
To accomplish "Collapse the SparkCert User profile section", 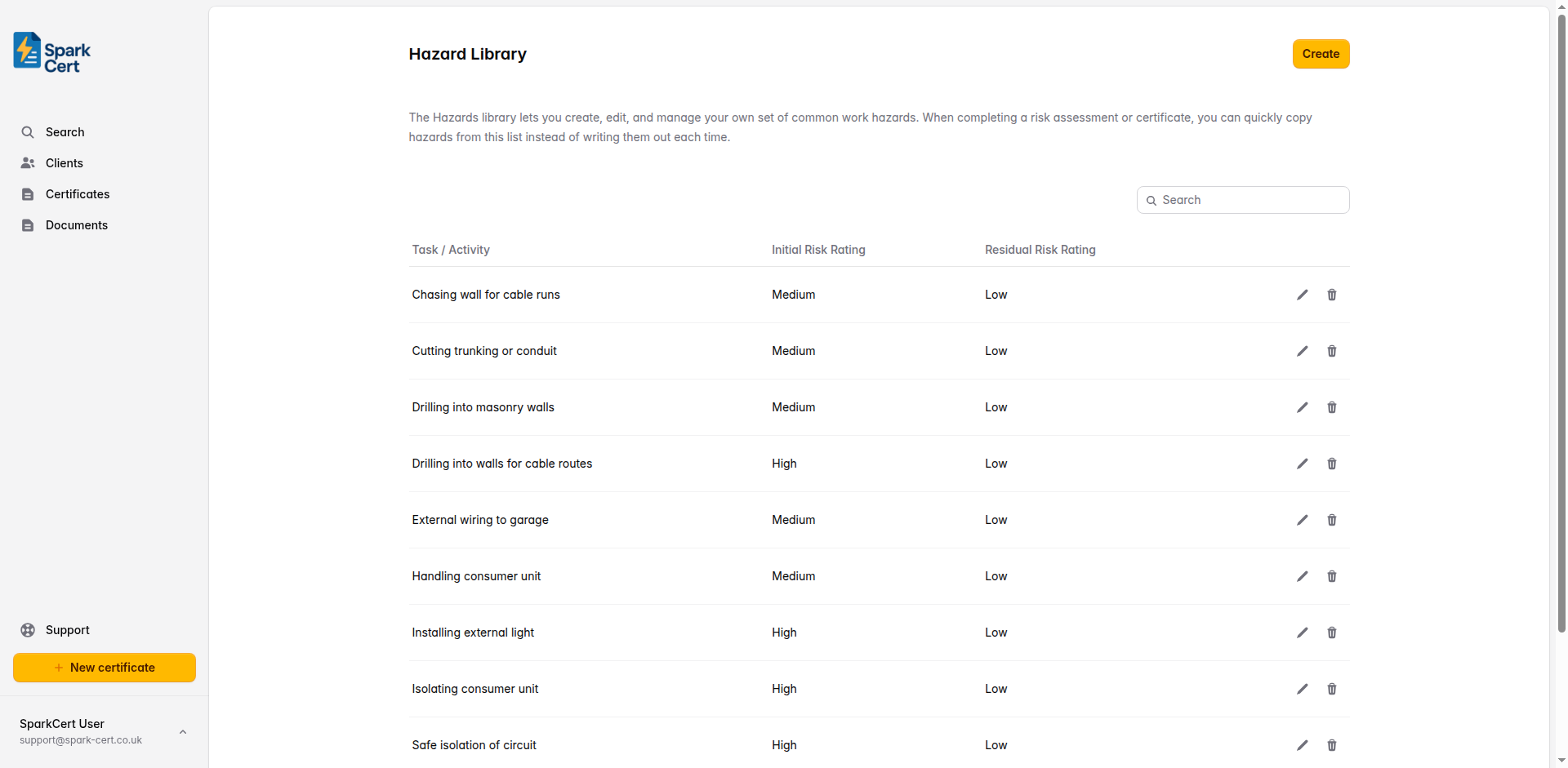I will (x=182, y=731).
